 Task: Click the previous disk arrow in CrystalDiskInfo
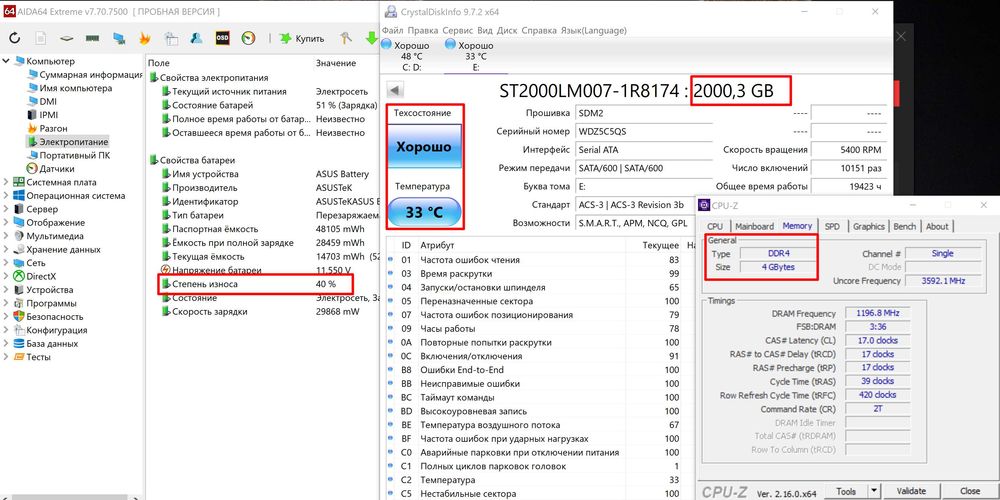click(x=395, y=90)
